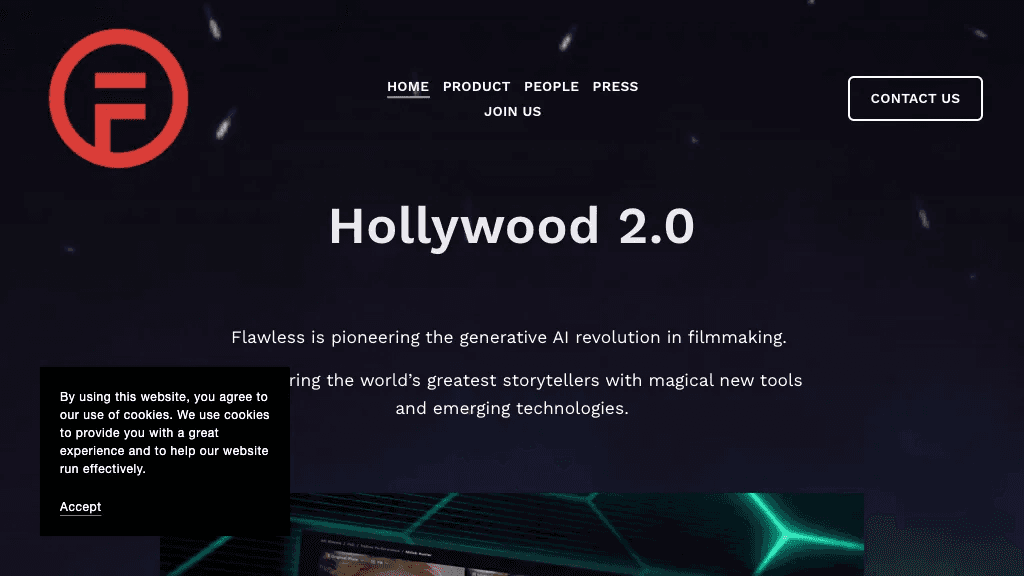Click the Hollywood 2.0 heading
The image size is (1024, 576).
(512, 226)
